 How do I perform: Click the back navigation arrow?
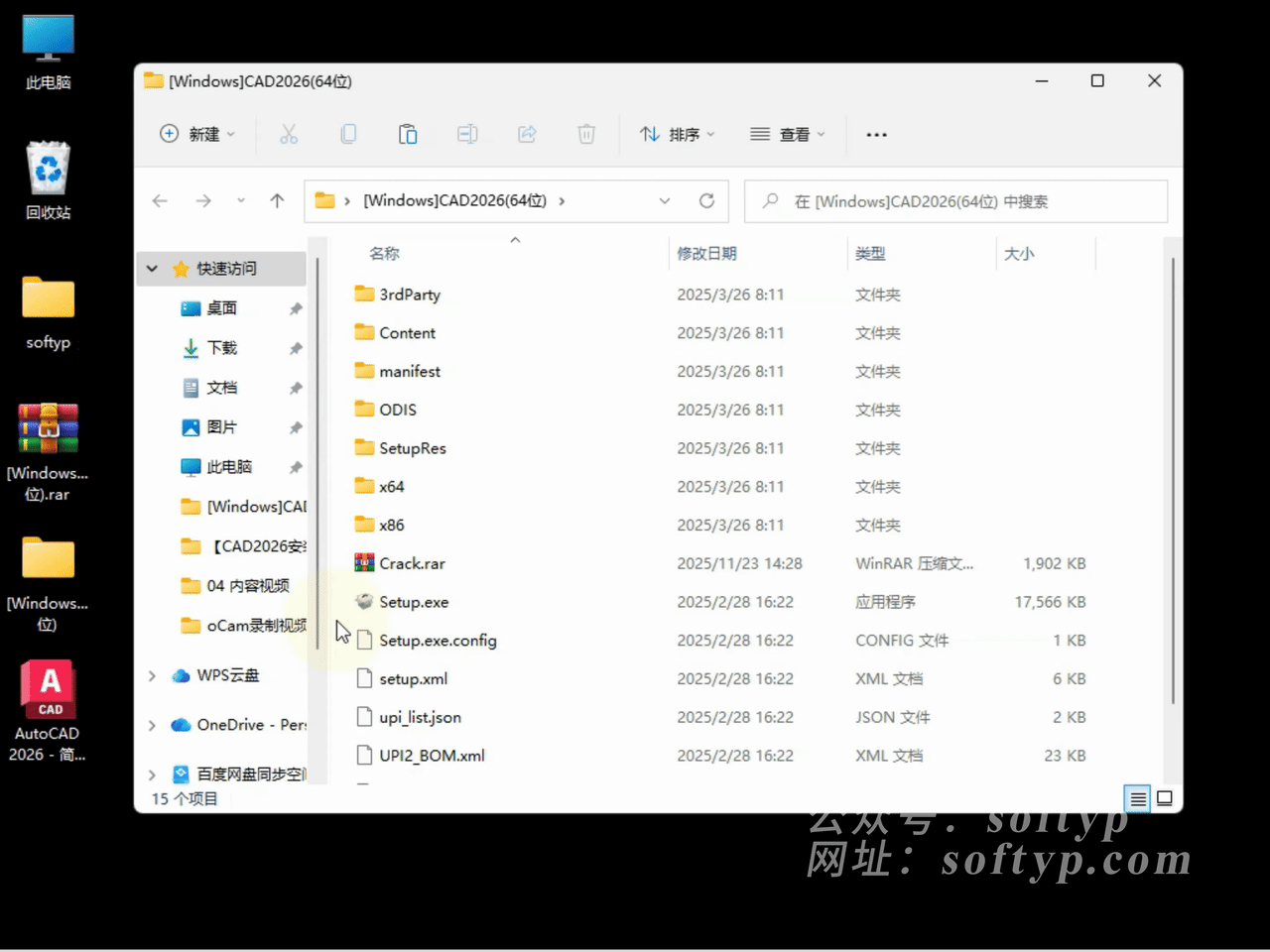point(160,200)
